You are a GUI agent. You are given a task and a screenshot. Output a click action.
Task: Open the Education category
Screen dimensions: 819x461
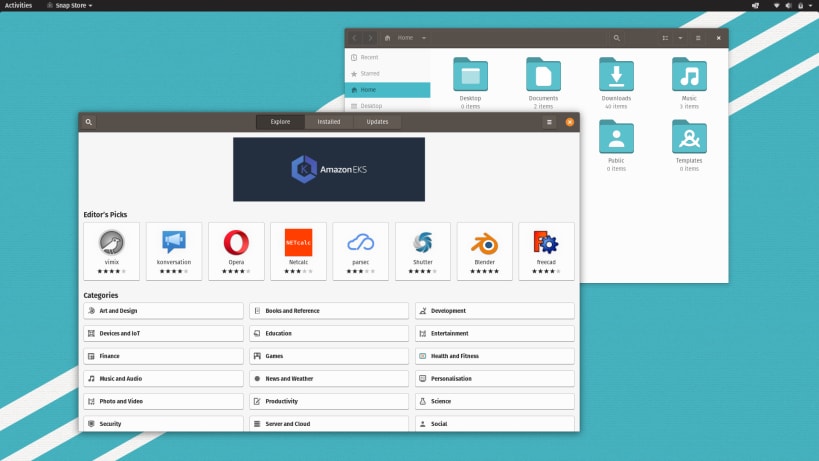coord(329,333)
